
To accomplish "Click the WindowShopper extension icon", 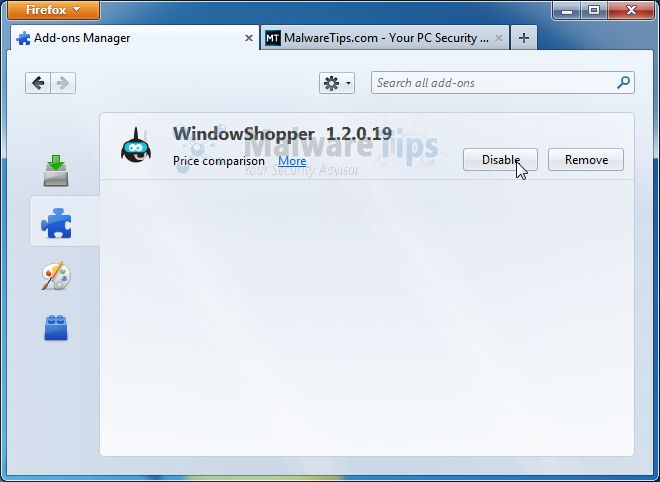I will [x=136, y=145].
